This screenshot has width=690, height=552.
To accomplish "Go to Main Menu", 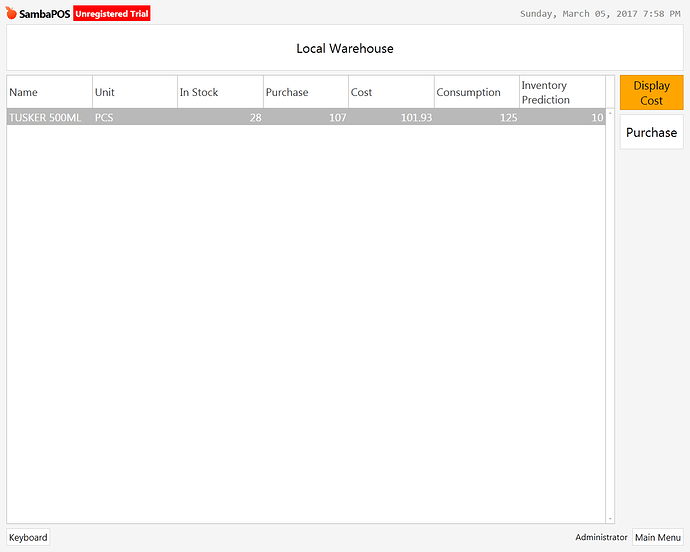I will click(x=658, y=537).
